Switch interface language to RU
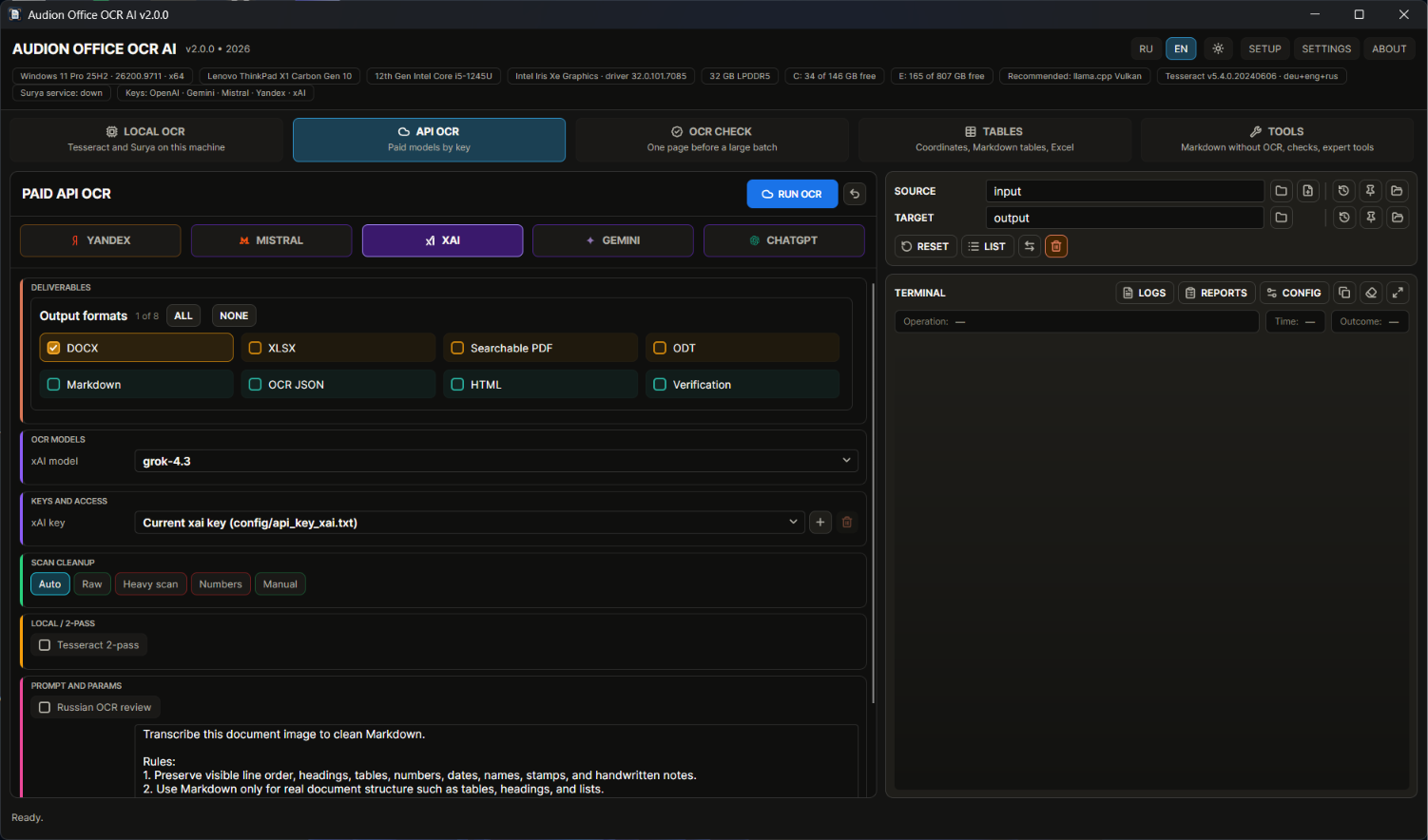Viewport: 1428px width, 840px height. click(1146, 48)
